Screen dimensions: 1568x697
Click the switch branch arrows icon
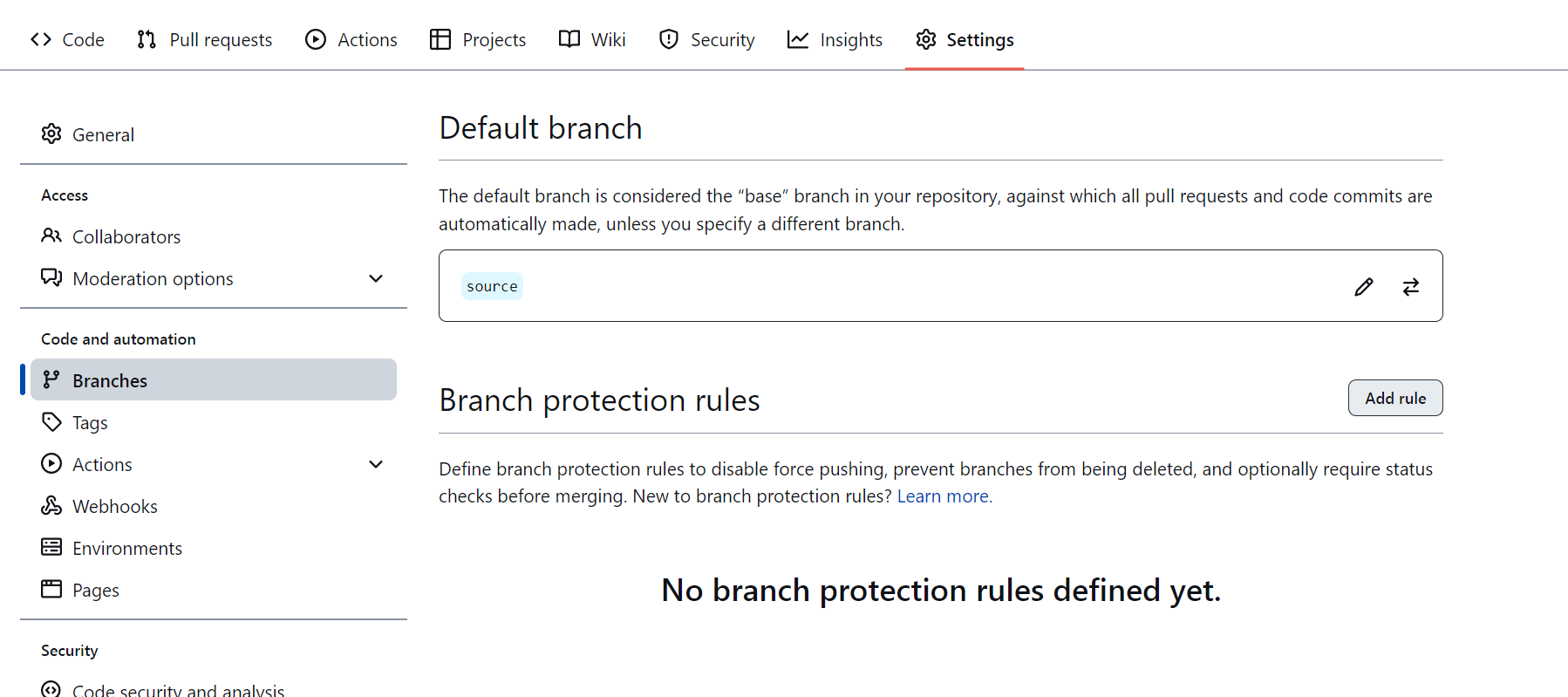point(1411,287)
